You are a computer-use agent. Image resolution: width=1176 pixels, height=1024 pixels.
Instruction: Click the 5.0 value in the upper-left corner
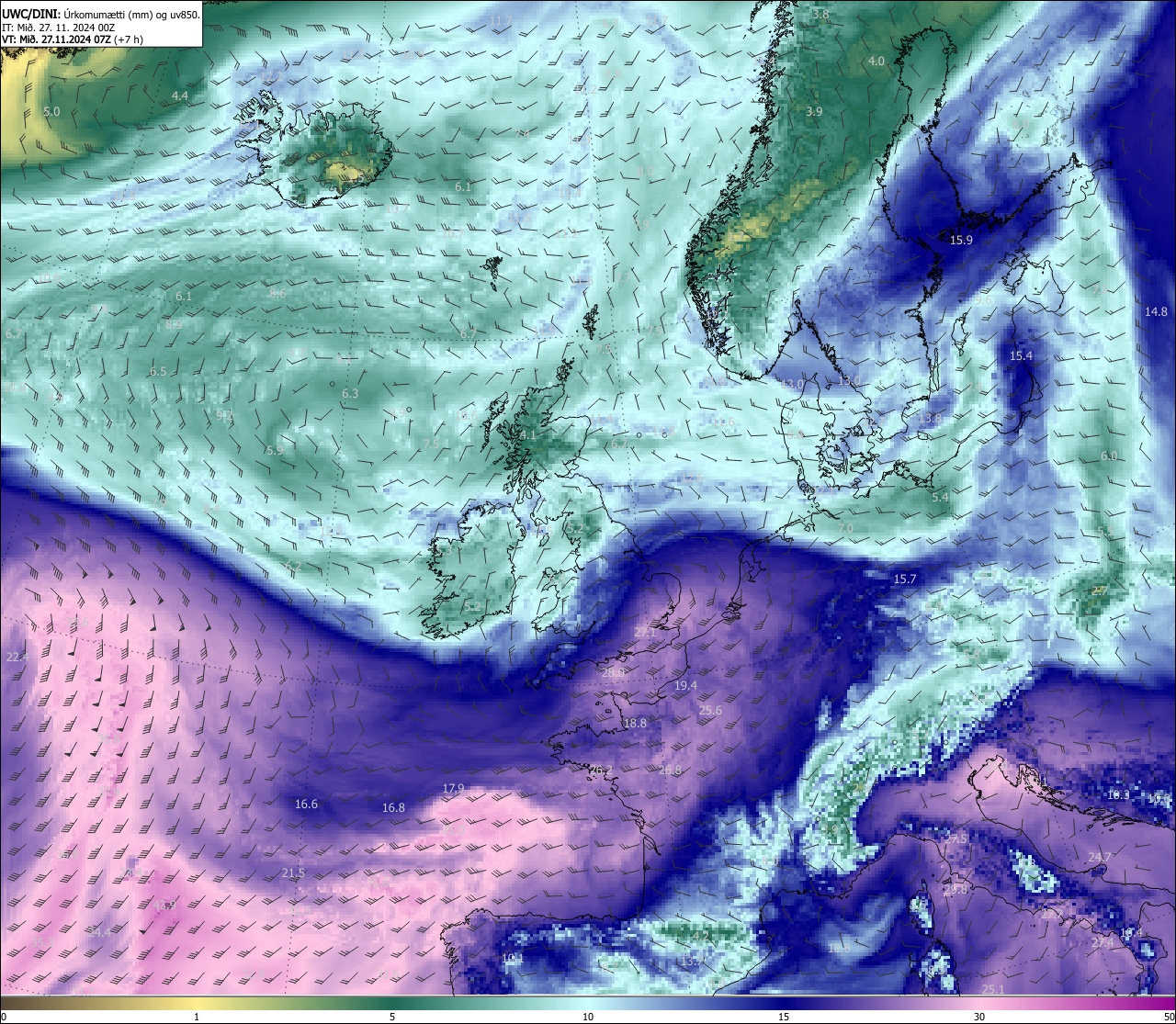point(51,111)
